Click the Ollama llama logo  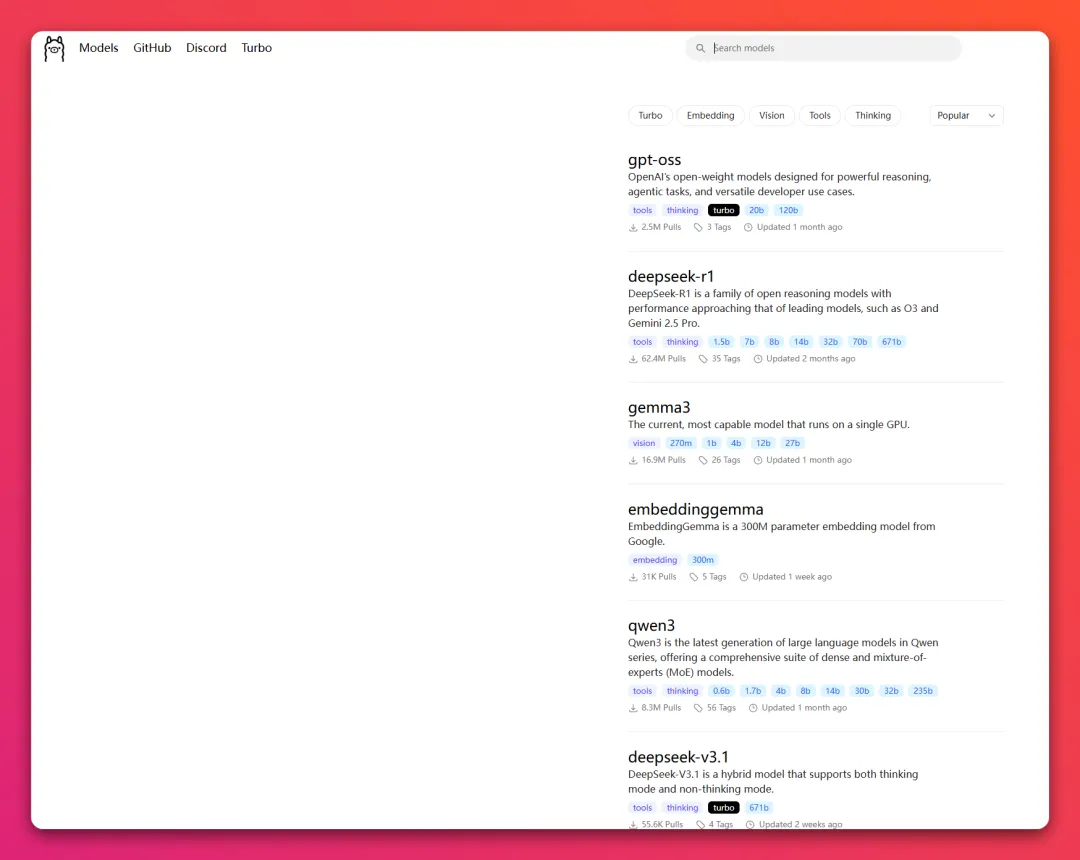tap(54, 49)
